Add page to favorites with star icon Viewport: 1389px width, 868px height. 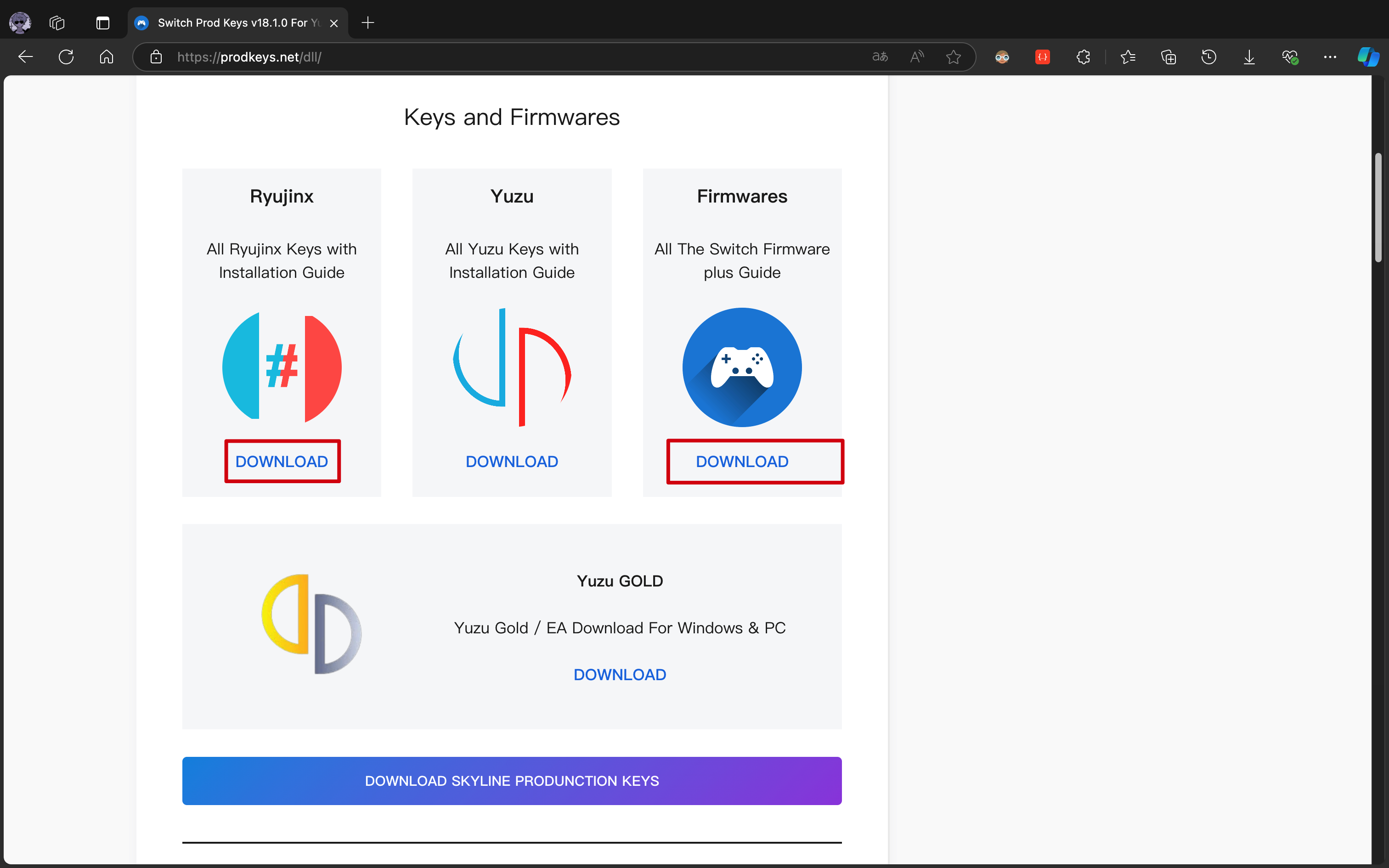[953, 57]
